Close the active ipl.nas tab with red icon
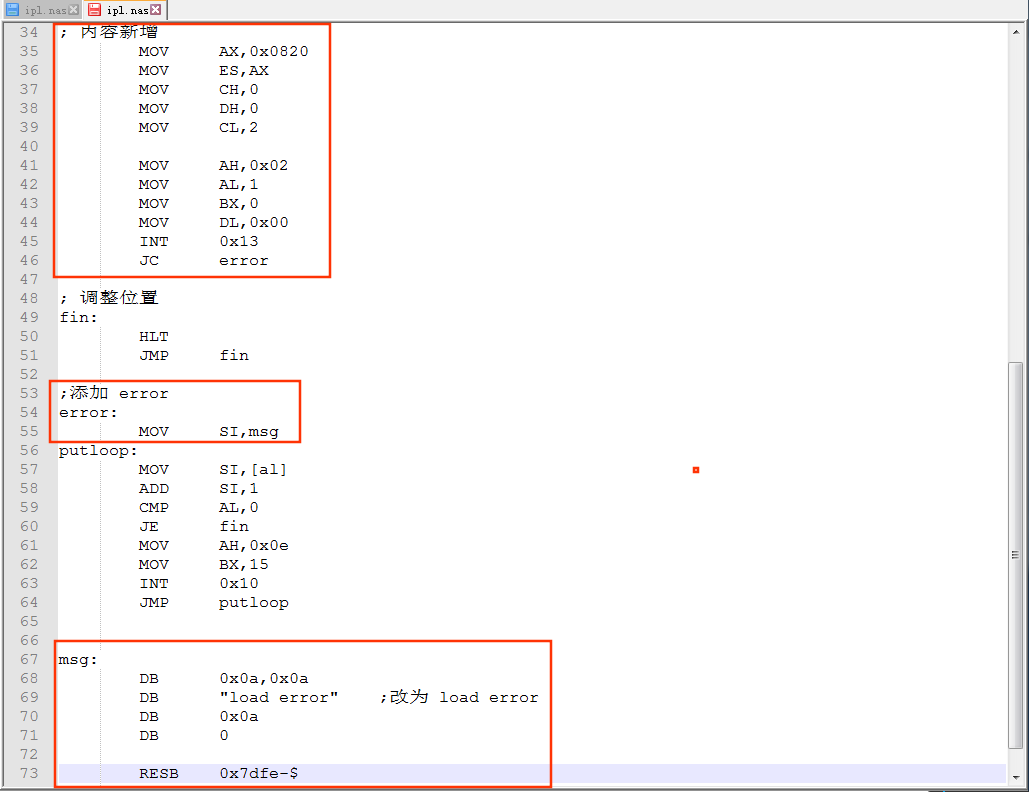Screen dimensions: 1029x792 click(x=156, y=10)
